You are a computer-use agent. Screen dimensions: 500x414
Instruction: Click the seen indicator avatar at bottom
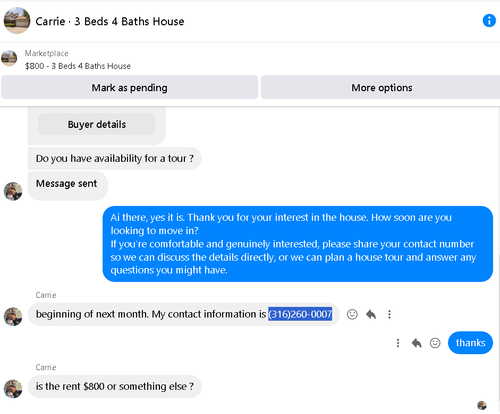coord(482,405)
